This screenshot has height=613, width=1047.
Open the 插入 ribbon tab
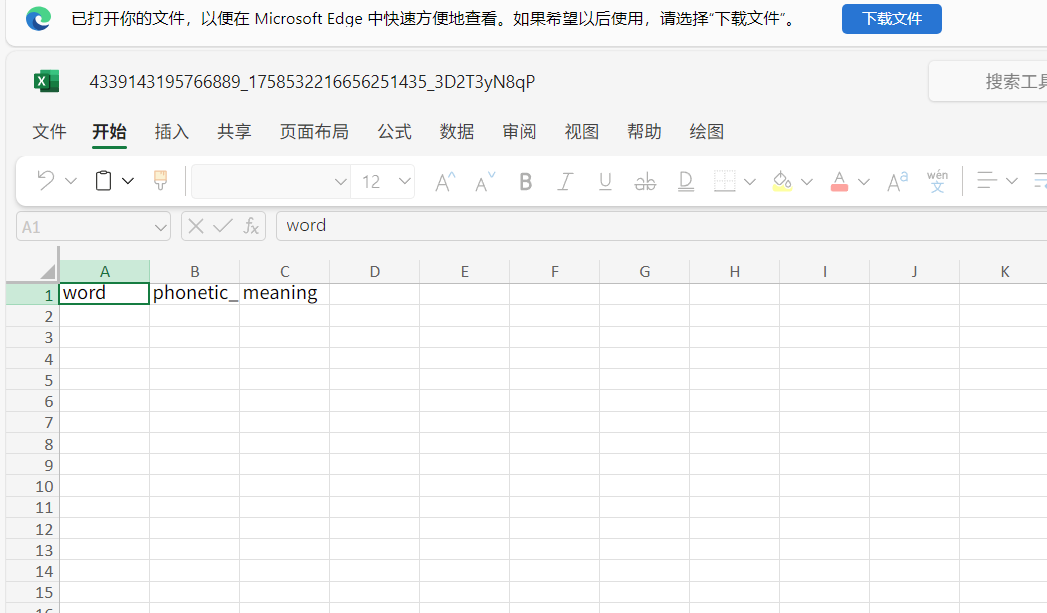coord(171,132)
